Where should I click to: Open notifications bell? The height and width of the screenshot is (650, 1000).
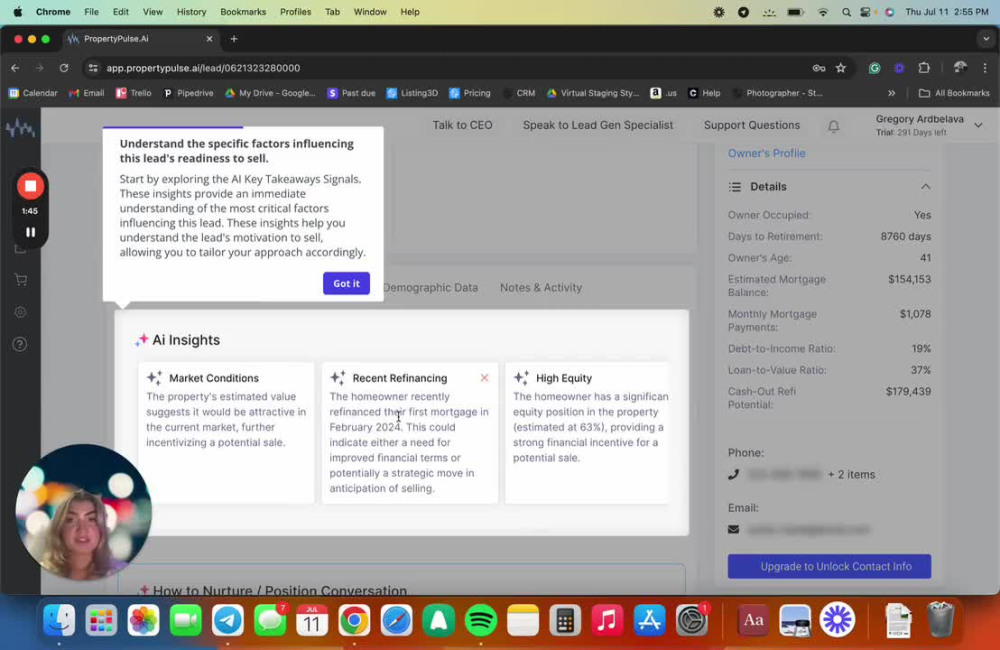point(833,126)
